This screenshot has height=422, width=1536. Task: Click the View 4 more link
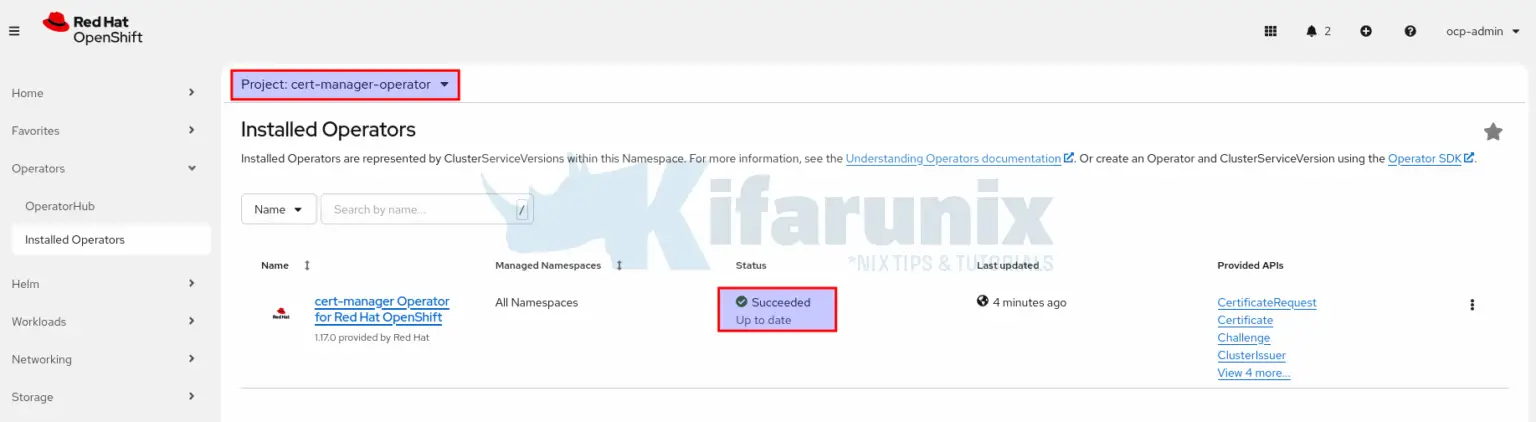pyautogui.click(x=1253, y=373)
